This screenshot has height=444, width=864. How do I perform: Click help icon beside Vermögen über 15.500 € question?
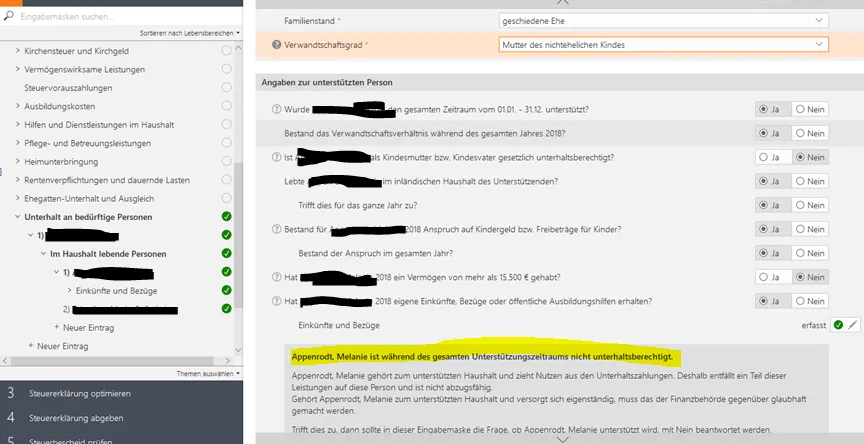click(277, 277)
